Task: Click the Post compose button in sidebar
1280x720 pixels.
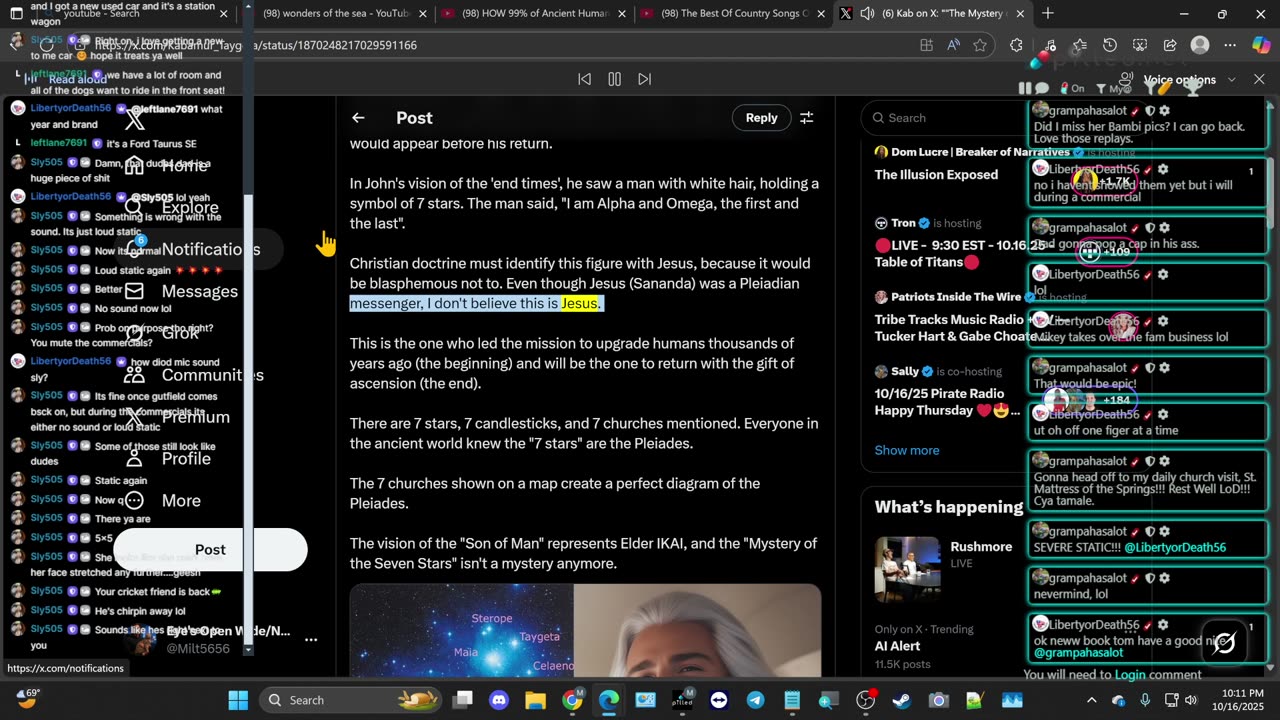Action: pyautogui.click(x=210, y=550)
